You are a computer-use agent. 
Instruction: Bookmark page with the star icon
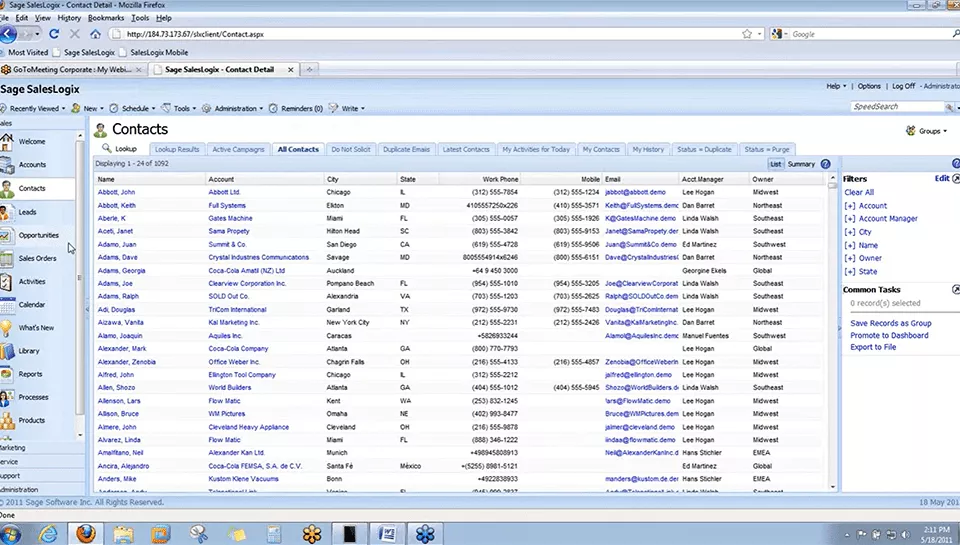tap(747, 34)
